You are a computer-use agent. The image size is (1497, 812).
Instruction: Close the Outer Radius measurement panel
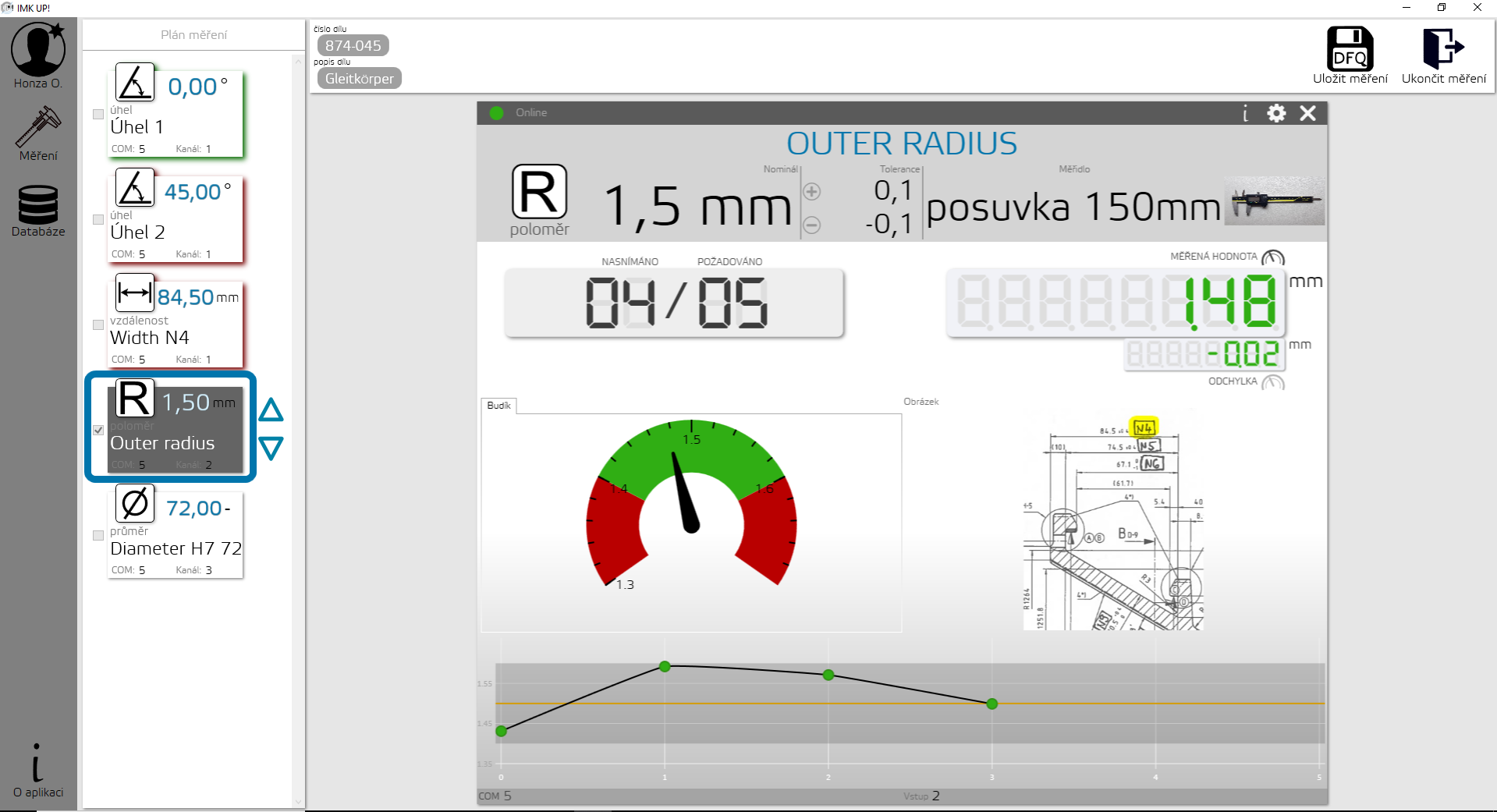[x=1308, y=113]
